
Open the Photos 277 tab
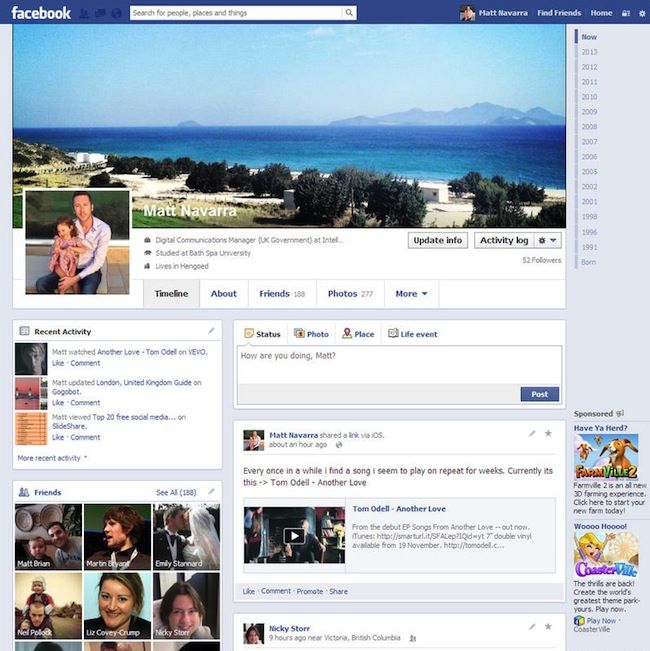tap(350, 294)
